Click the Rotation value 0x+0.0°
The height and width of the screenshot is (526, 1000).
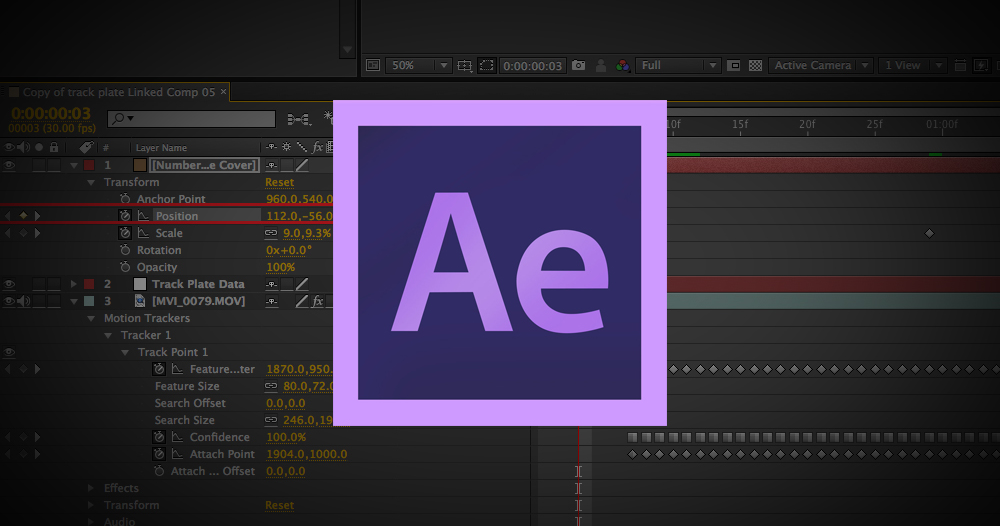point(289,250)
